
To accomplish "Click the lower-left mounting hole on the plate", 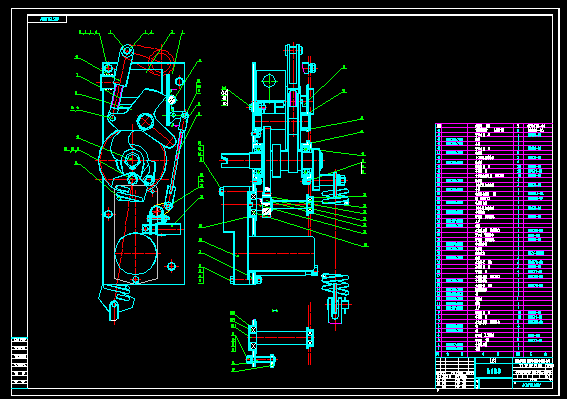I will (x=108, y=214).
